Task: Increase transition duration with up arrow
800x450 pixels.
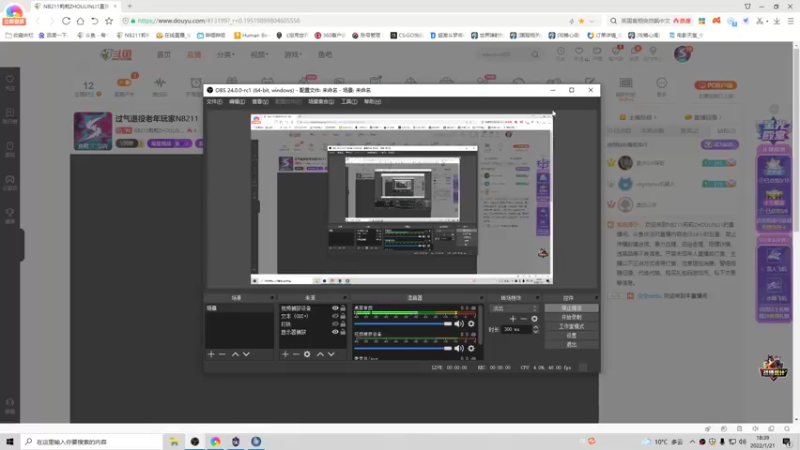Action: click(536, 328)
